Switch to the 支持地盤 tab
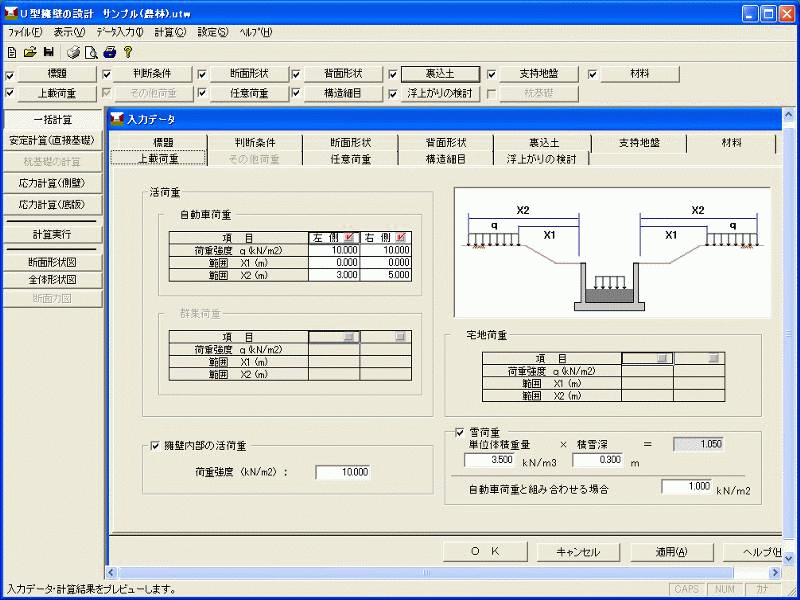 pos(636,143)
